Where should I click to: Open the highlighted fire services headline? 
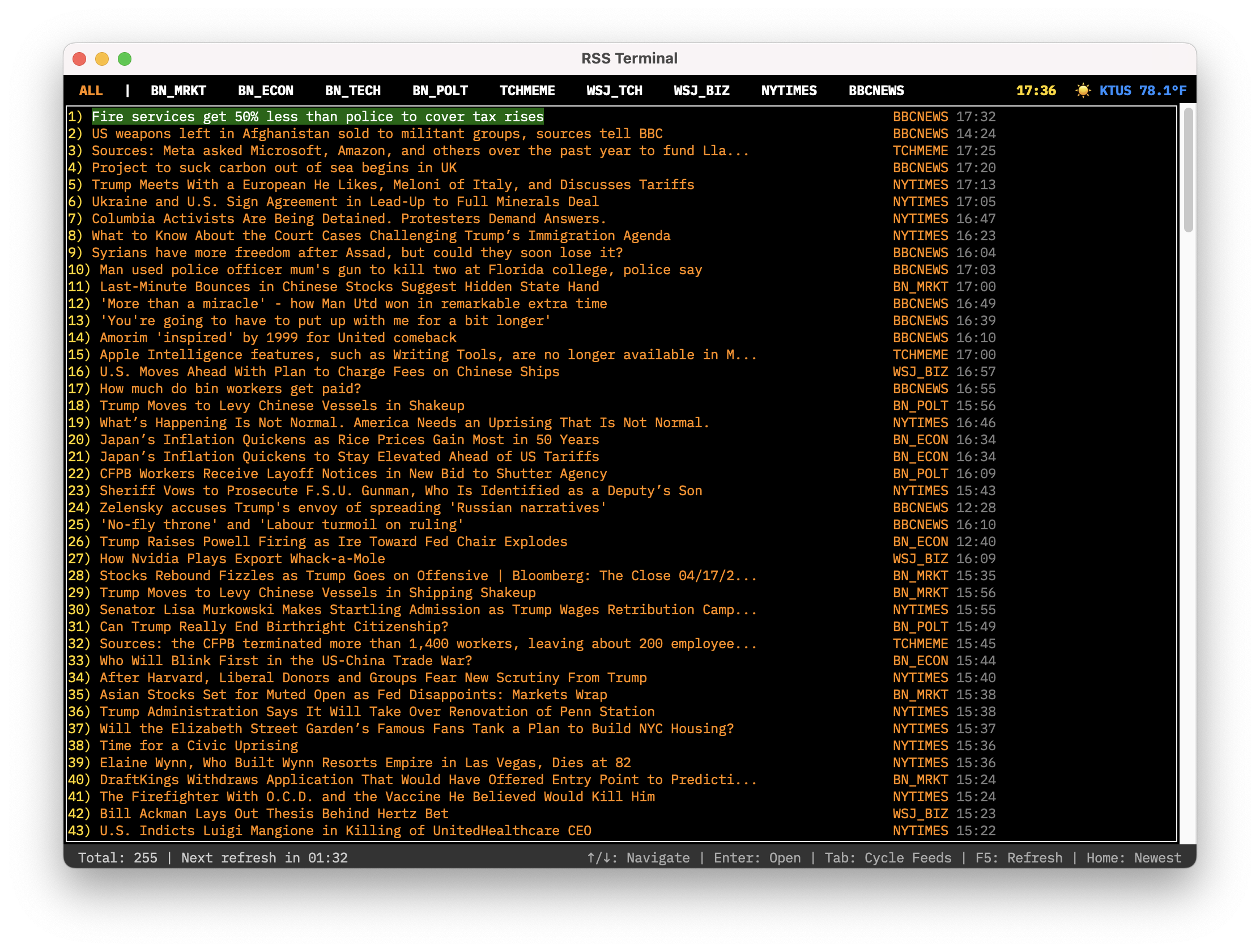pyautogui.click(x=318, y=116)
